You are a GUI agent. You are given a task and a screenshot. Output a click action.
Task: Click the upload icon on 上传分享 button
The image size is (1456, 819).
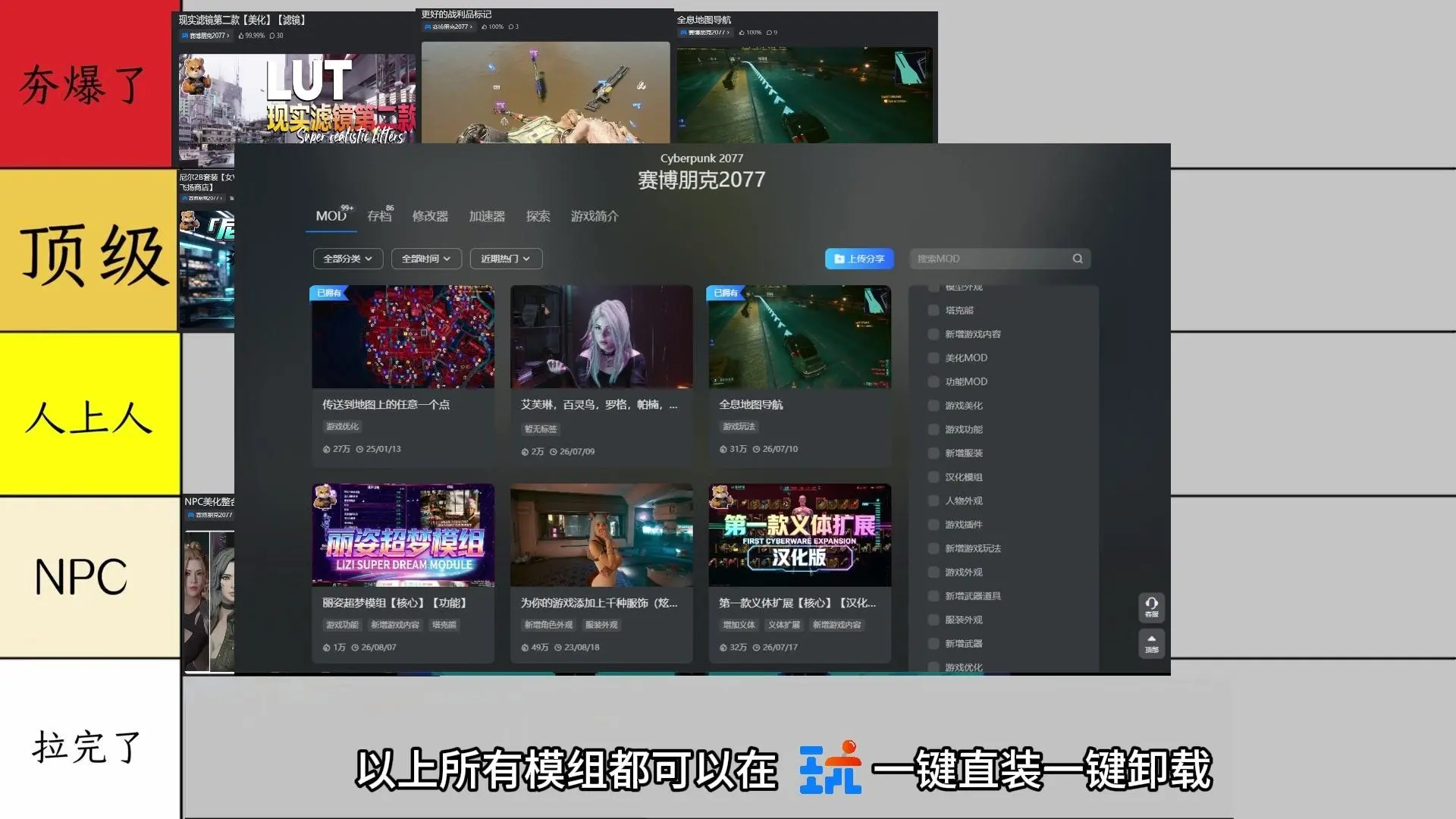click(x=839, y=259)
